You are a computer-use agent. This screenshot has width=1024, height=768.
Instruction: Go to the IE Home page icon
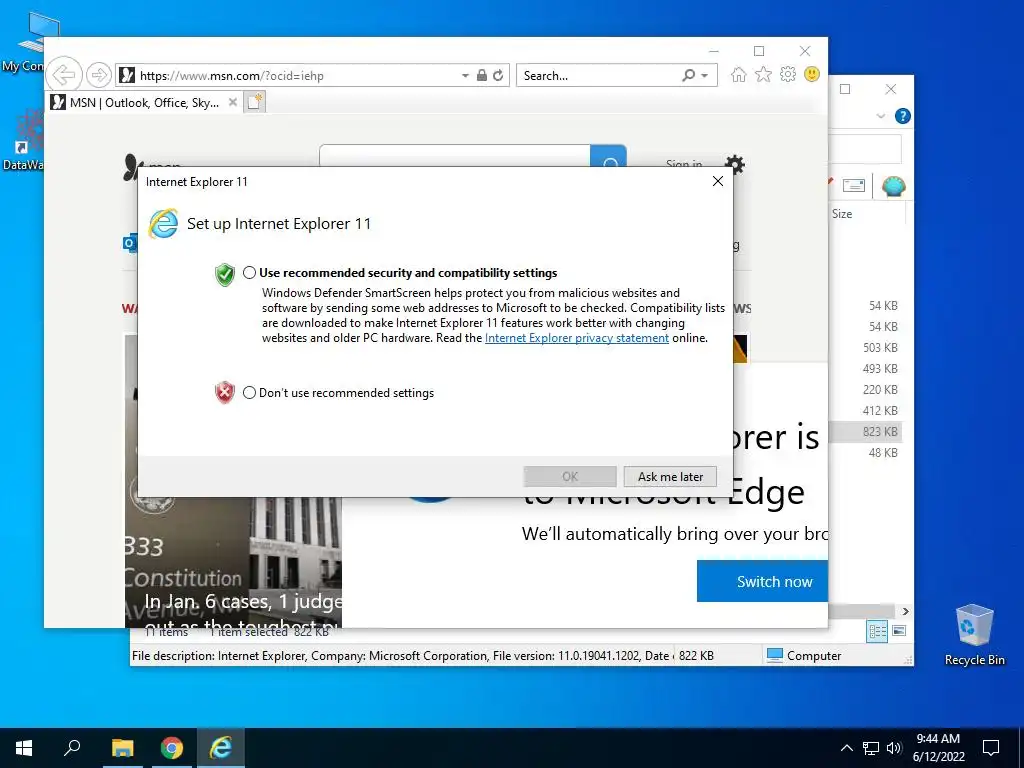click(739, 74)
